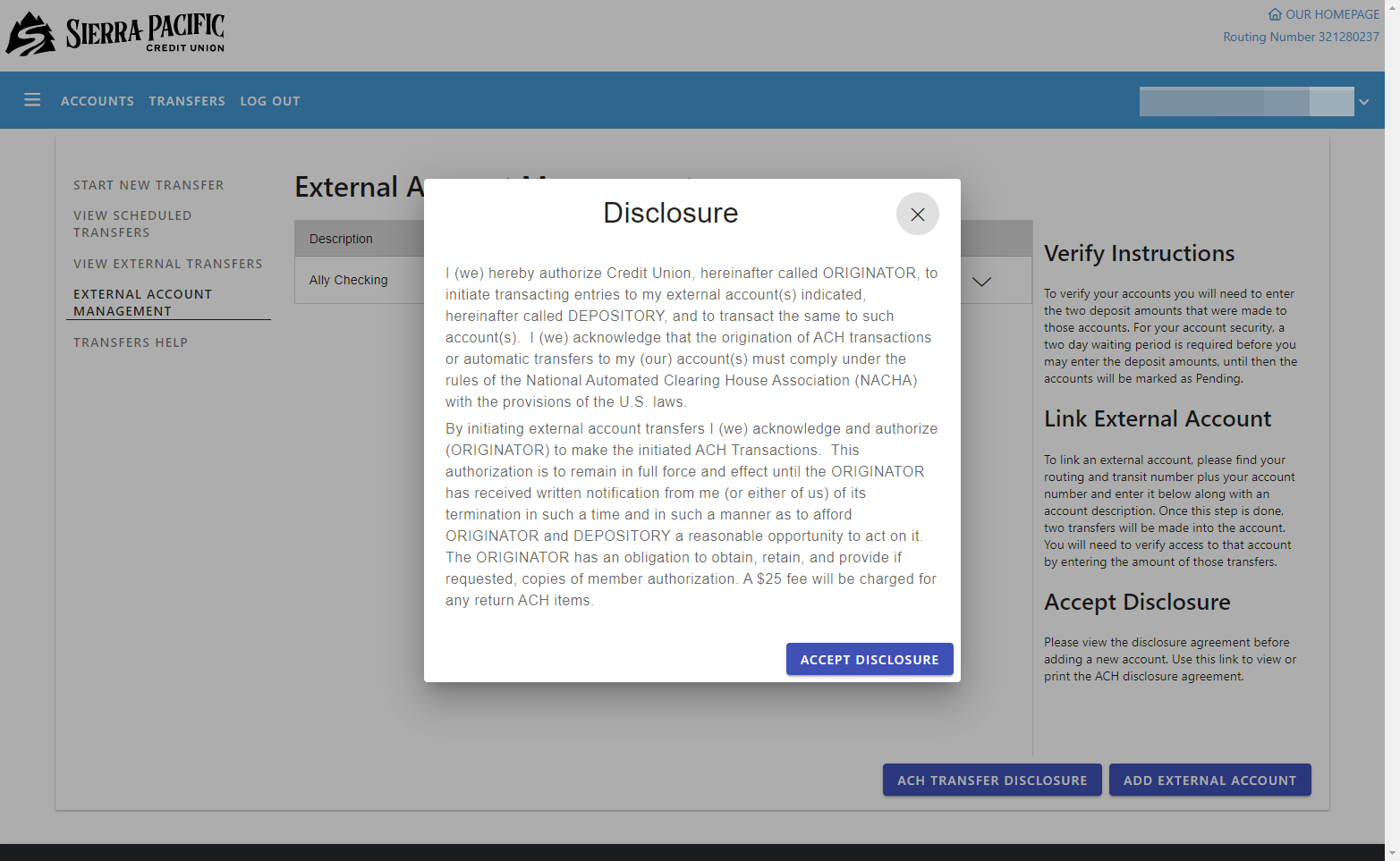Click the Description column header
Image resolution: width=1400 pixels, height=861 pixels.
point(341,239)
